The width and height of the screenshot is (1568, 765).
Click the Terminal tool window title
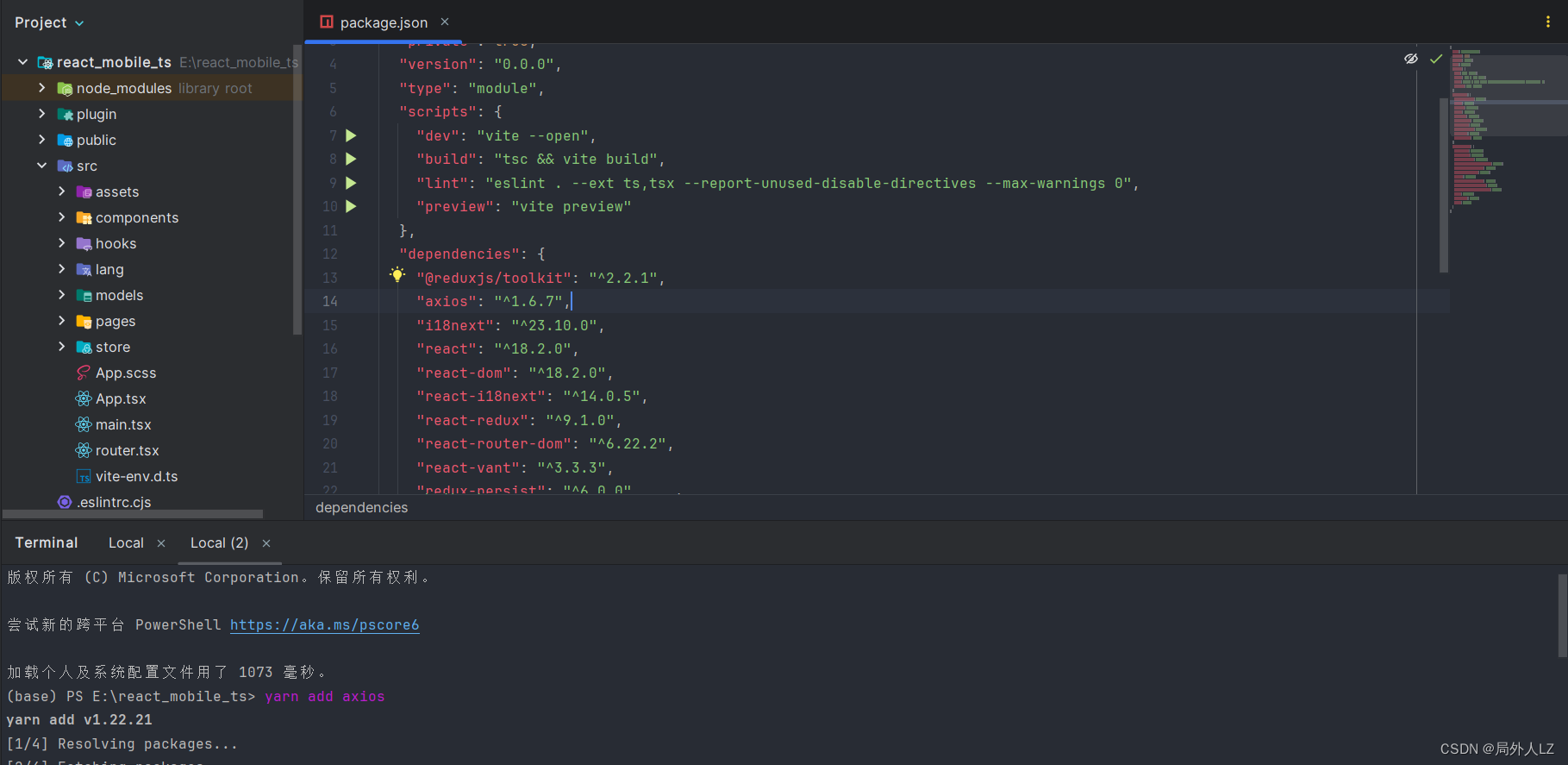47,542
